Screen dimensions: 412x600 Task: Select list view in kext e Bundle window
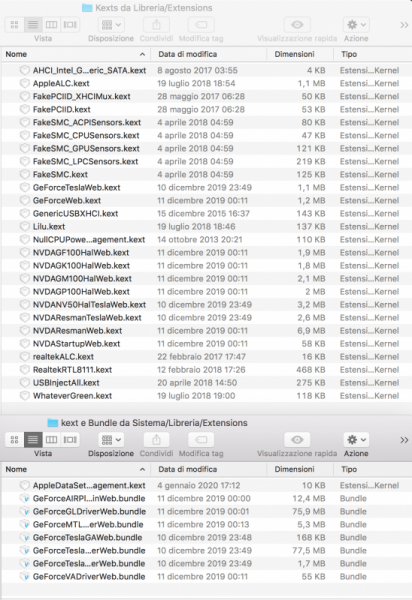(33, 440)
